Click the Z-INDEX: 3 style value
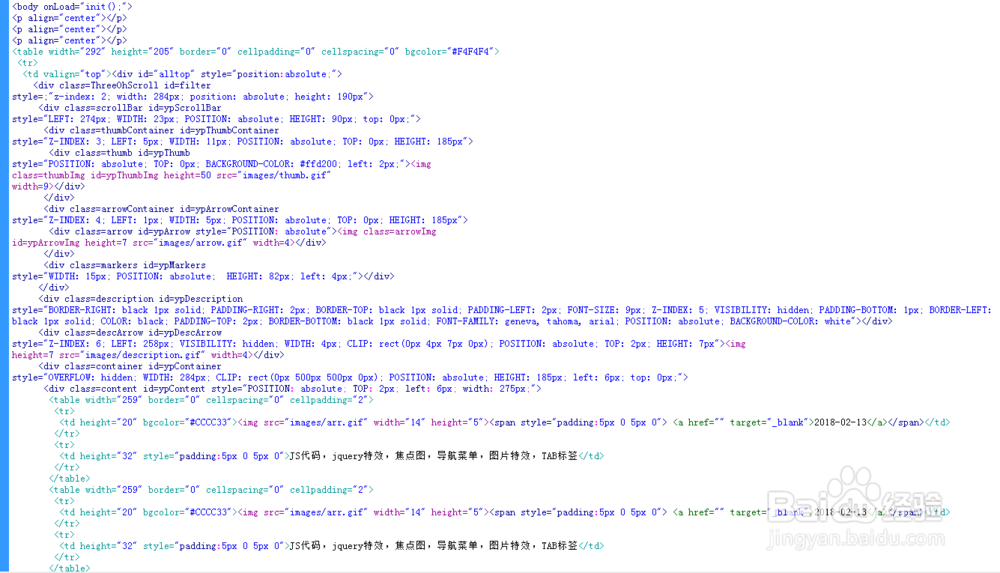Screen dimensions: 1000x573 (x=77, y=142)
